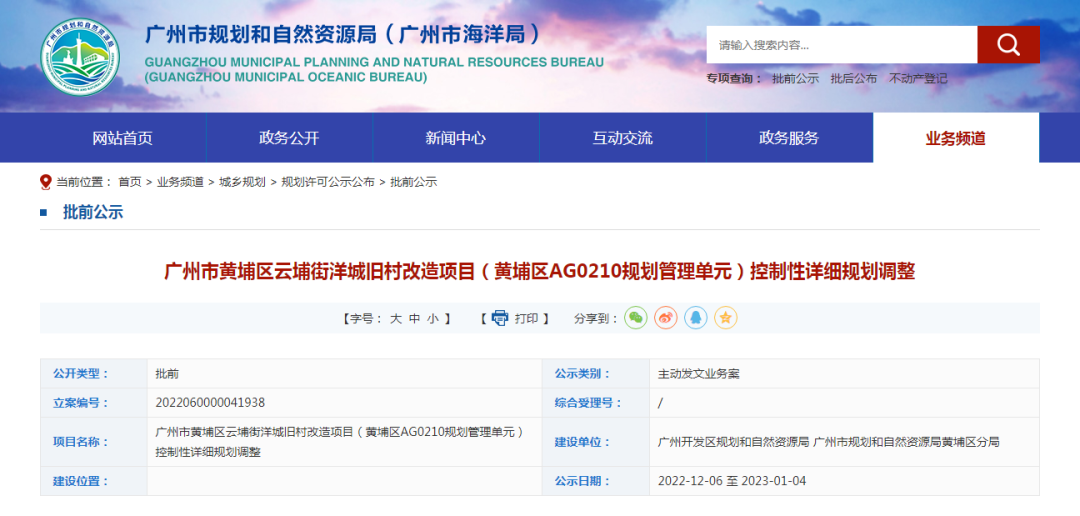Screen dimensions: 1080x516
Task: Open 不动产登记 quick search link
Action: click(918, 79)
